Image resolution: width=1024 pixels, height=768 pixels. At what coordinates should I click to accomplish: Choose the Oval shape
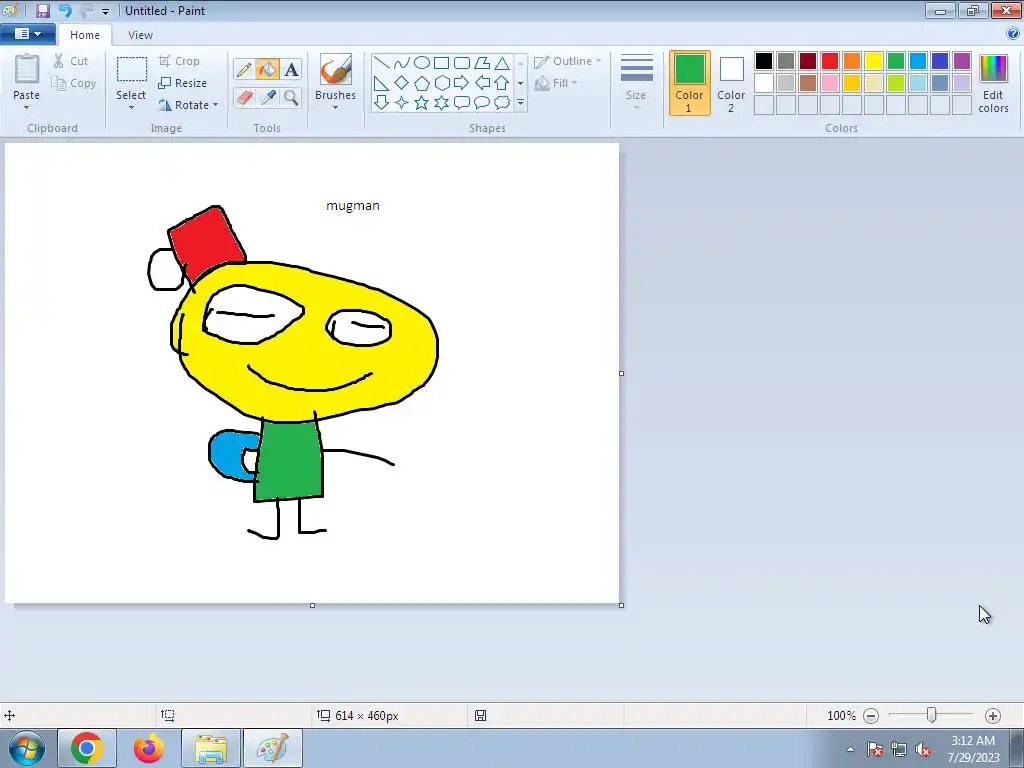click(x=422, y=63)
